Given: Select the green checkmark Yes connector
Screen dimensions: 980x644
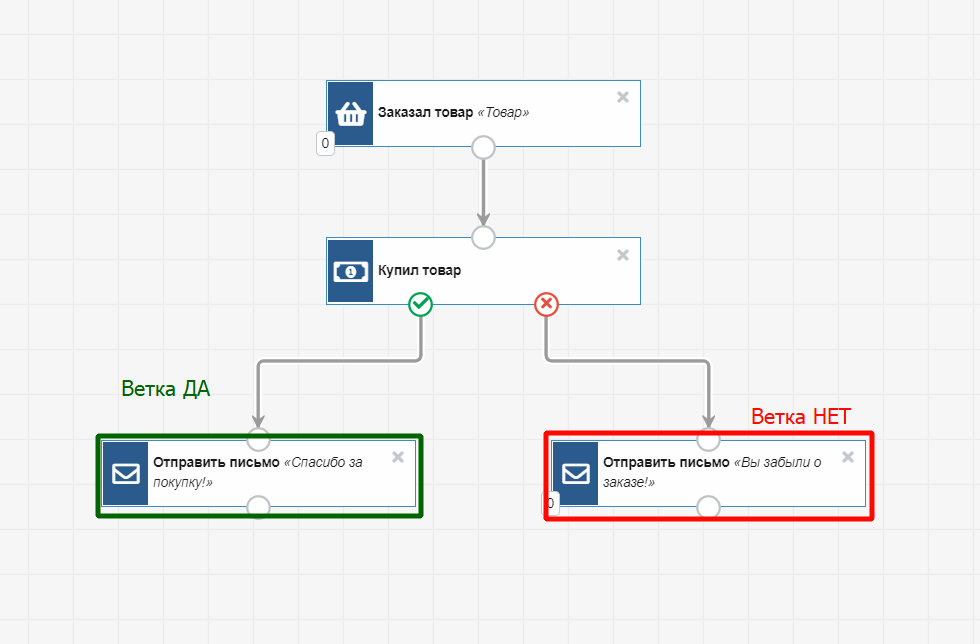Looking at the screenshot, I should (x=421, y=304).
